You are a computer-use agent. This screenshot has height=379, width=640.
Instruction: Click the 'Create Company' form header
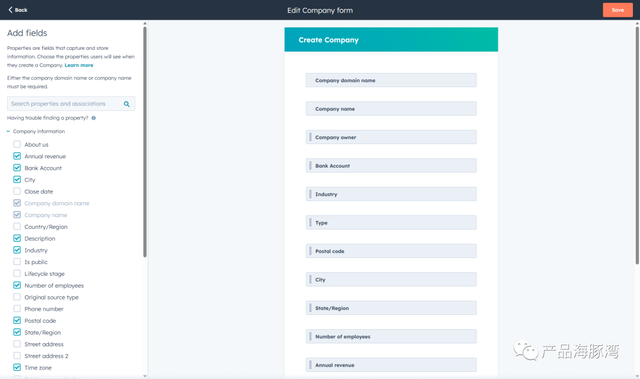click(391, 40)
